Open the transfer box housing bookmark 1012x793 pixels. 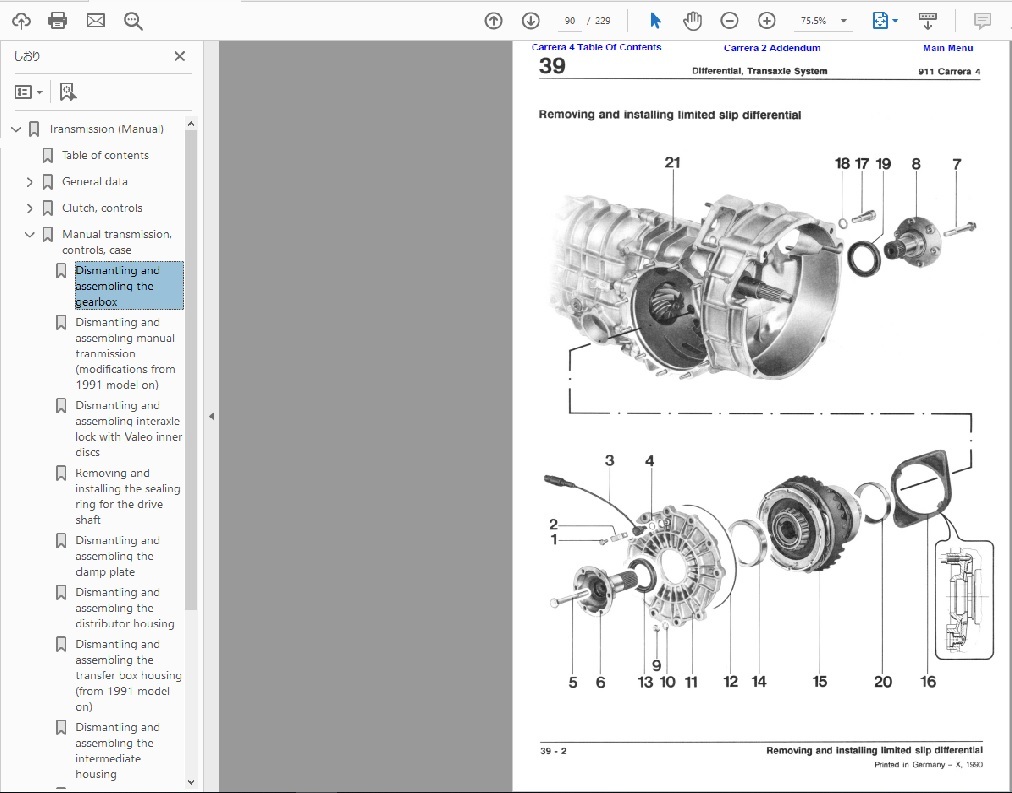128,676
